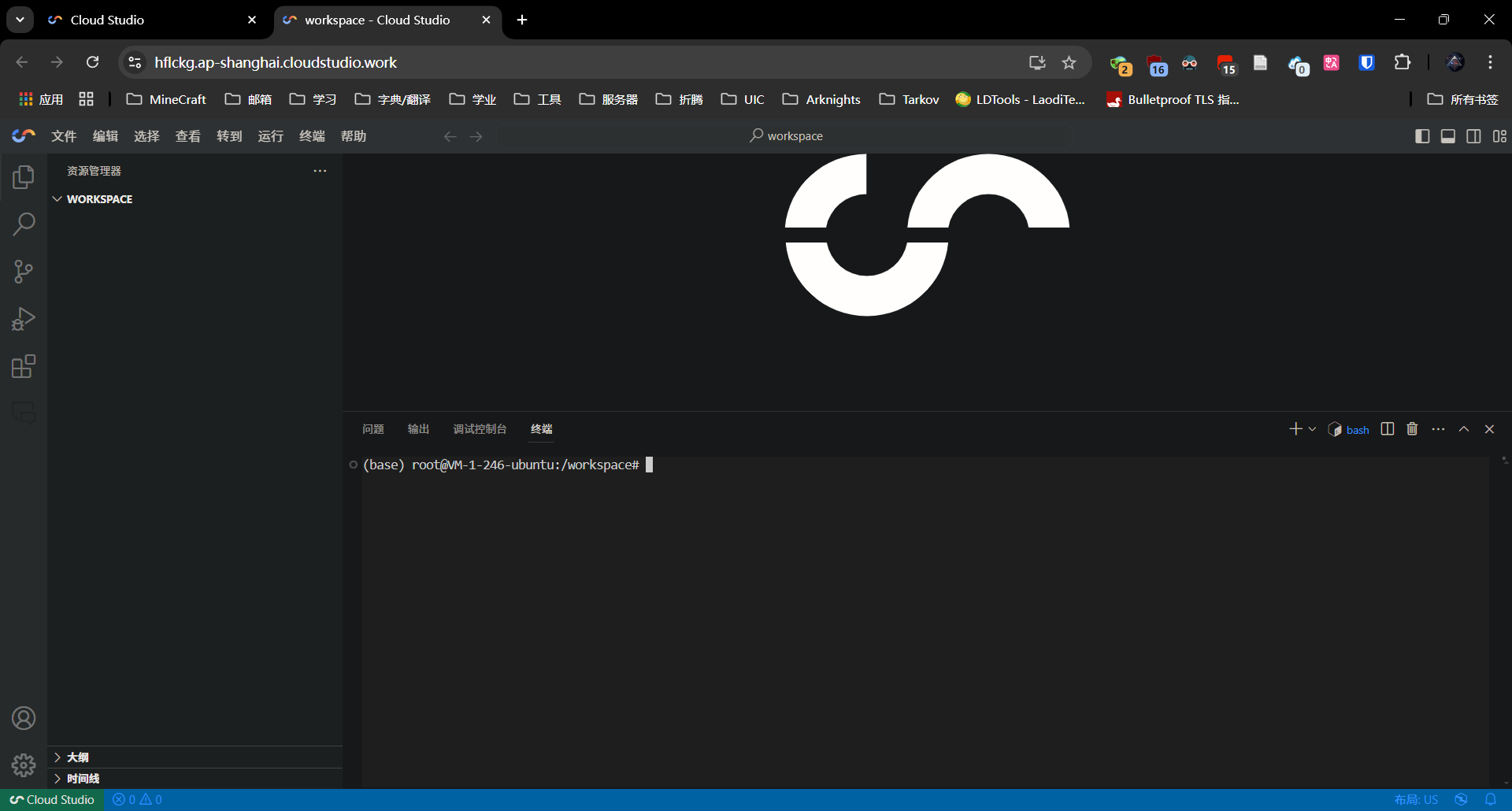Open the Explorer view in activity bar
The height and width of the screenshot is (811, 1512).
(x=24, y=177)
